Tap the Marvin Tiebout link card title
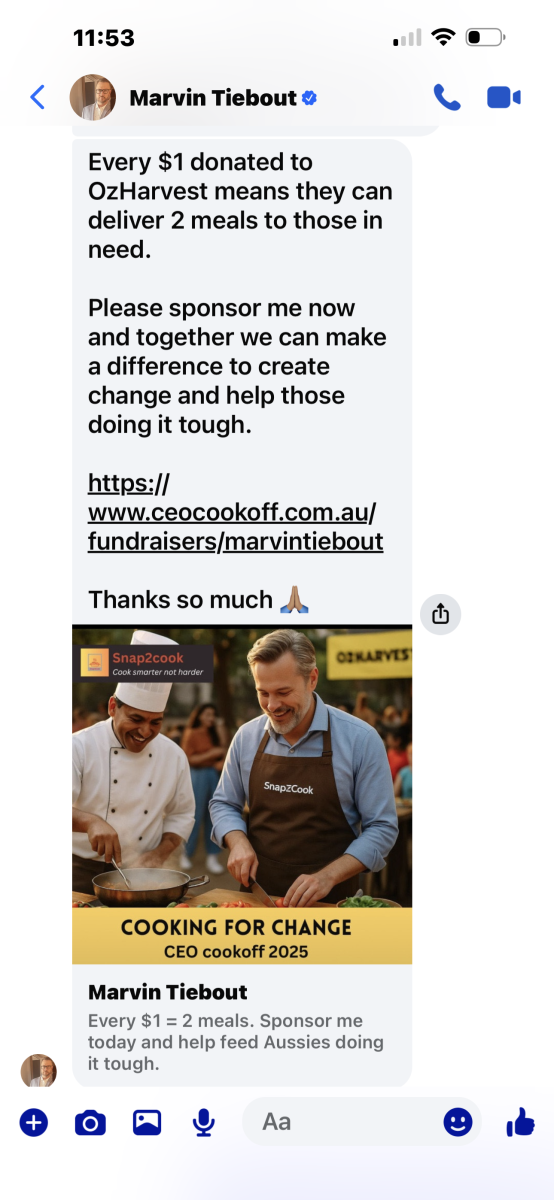This screenshot has height=1200, width=554. (x=168, y=992)
